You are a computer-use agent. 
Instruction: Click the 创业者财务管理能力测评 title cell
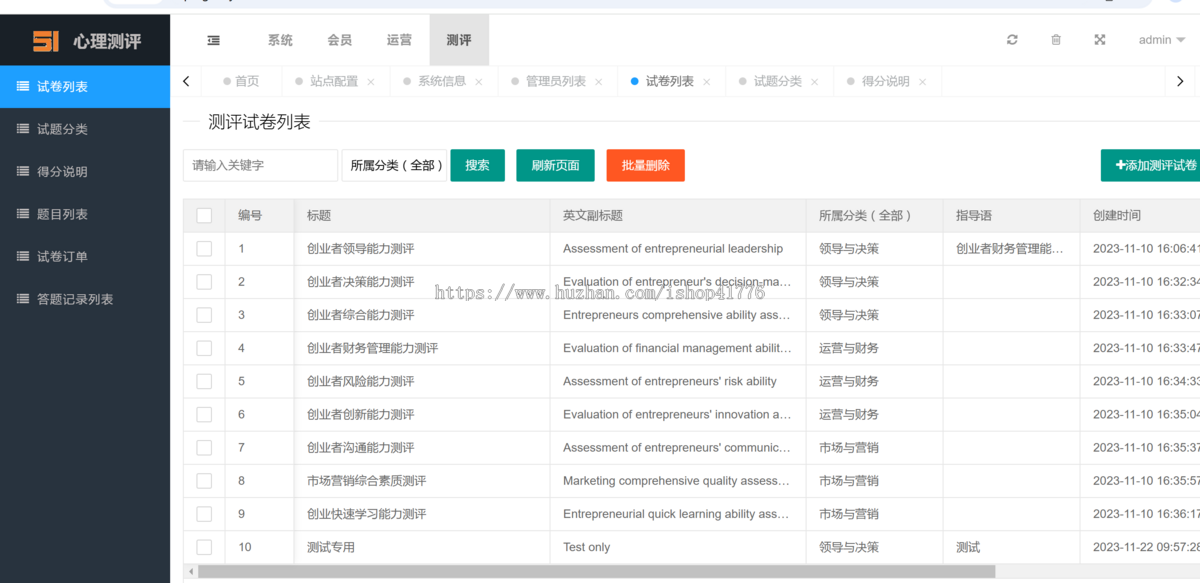click(422, 348)
